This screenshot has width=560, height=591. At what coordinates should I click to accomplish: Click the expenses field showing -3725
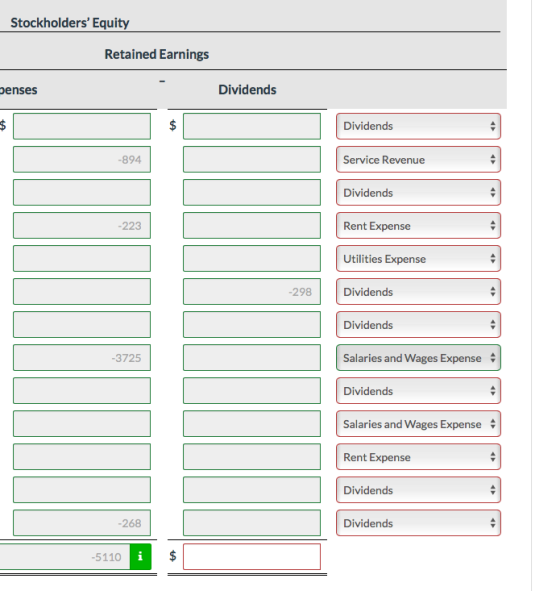[82, 358]
